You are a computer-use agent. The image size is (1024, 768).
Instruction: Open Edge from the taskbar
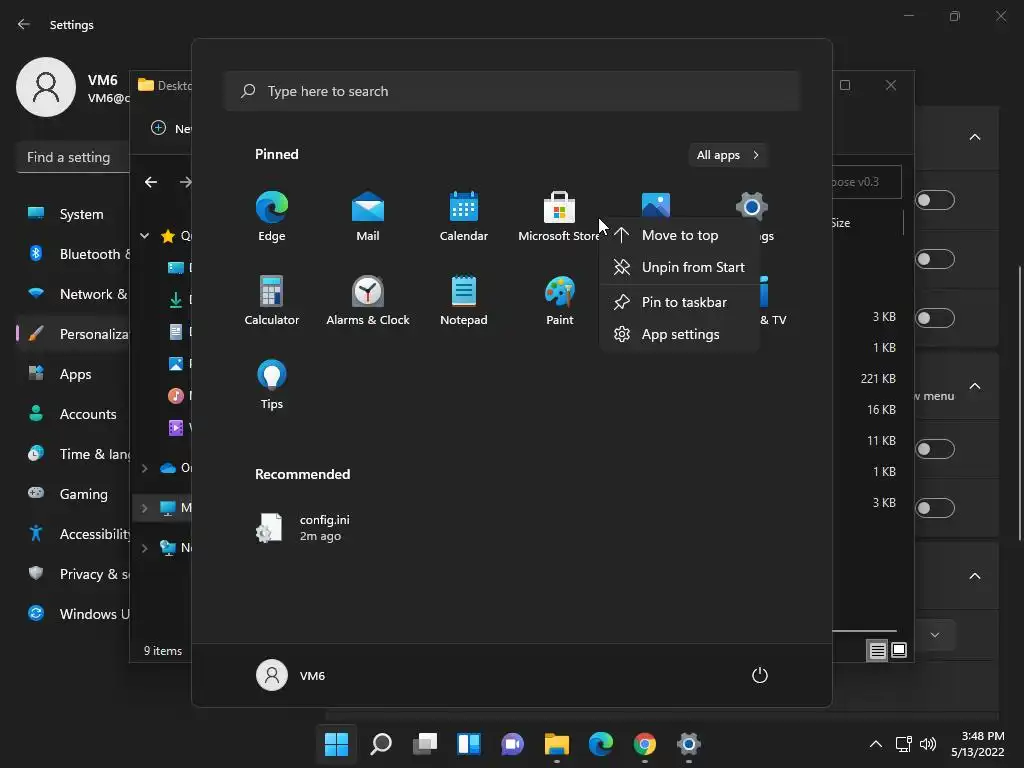(601, 744)
